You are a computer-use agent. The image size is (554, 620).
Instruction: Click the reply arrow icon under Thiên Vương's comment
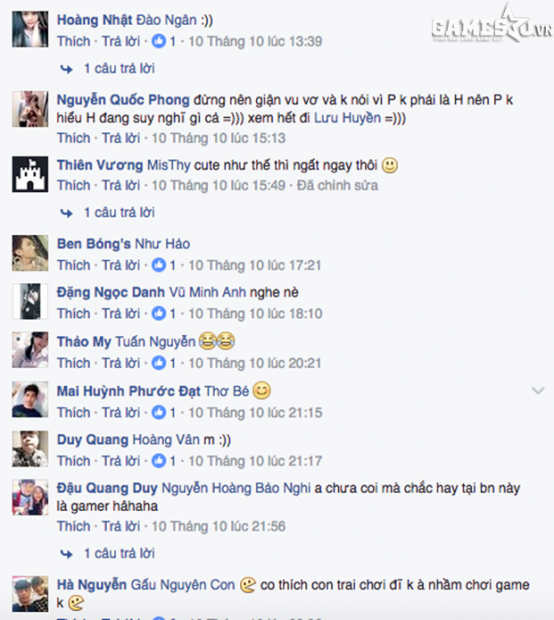coord(66,213)
